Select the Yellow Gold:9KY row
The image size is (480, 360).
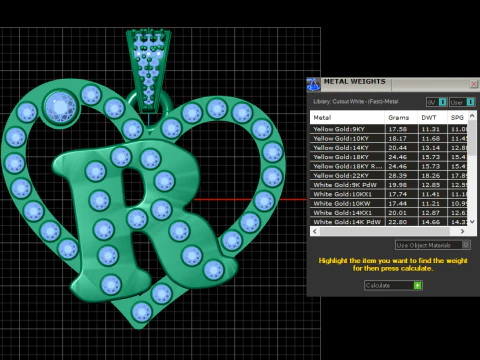[389, 129]
